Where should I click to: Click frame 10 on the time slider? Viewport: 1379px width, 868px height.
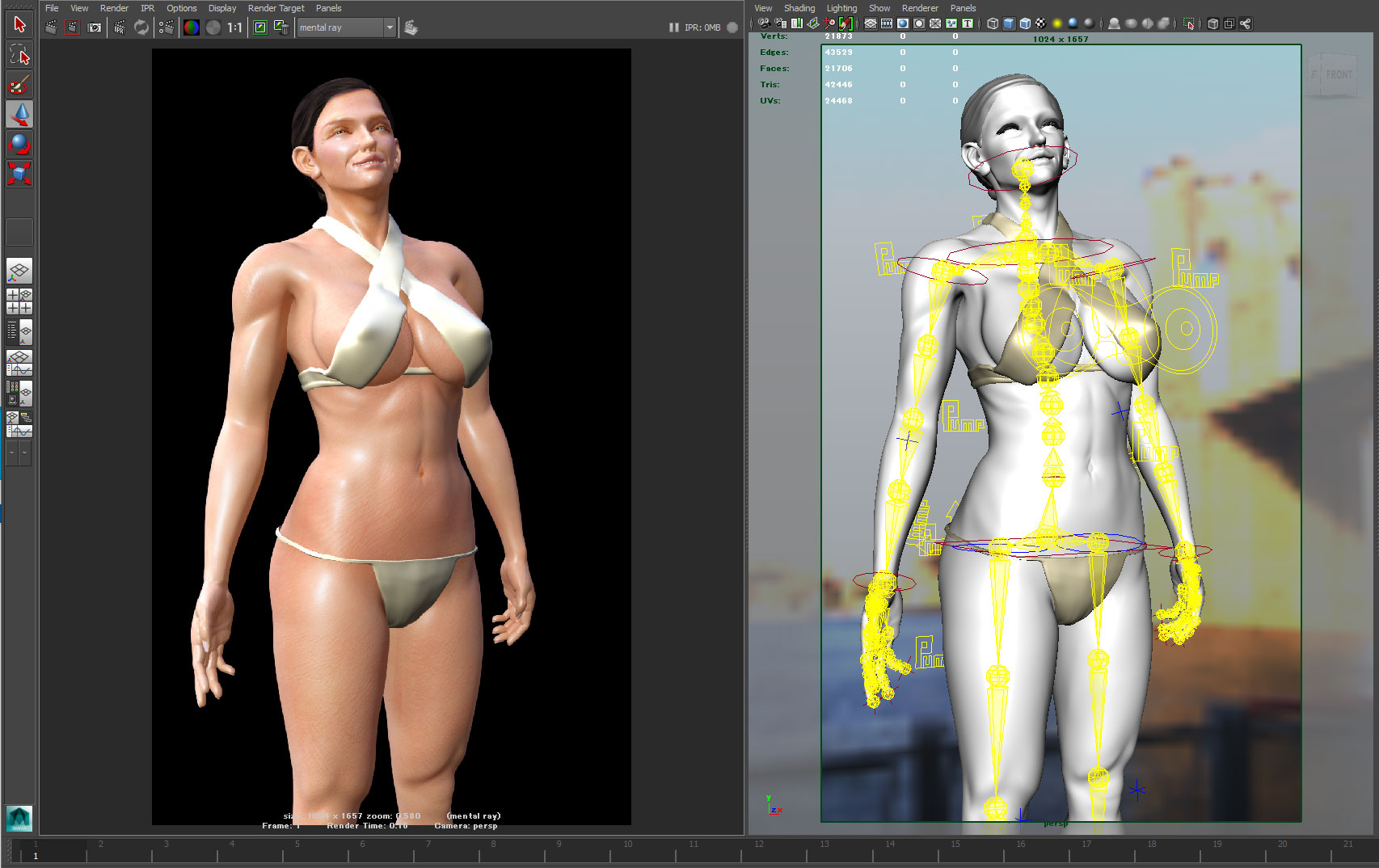[x=628, y=849]
